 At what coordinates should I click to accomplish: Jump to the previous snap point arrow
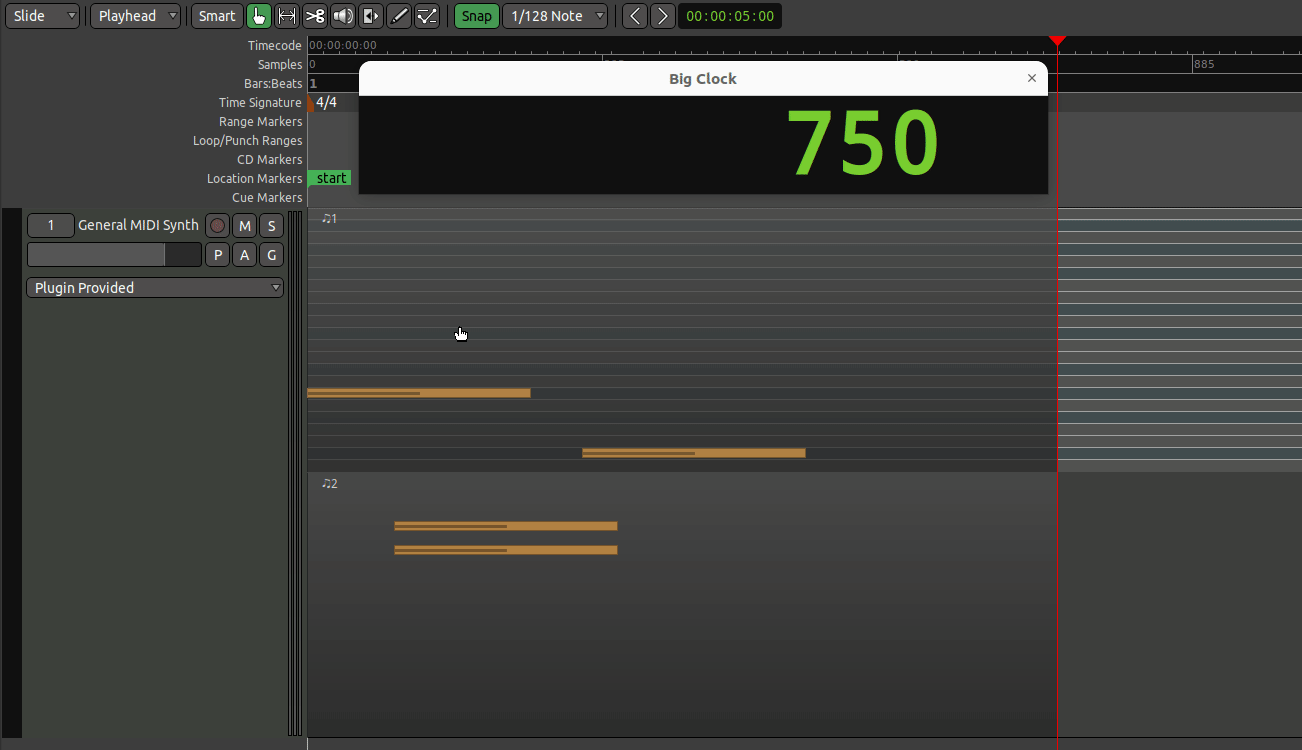pos(634,16)
